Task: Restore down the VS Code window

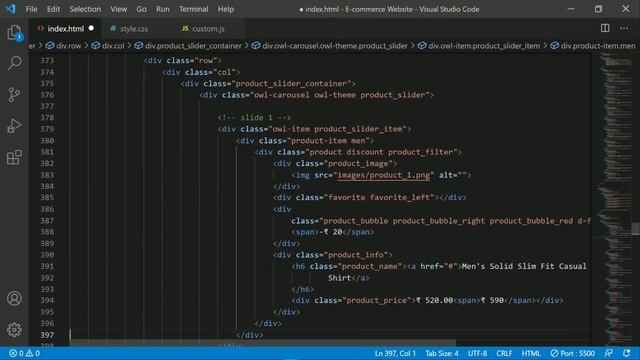Action: click(598, 9)
